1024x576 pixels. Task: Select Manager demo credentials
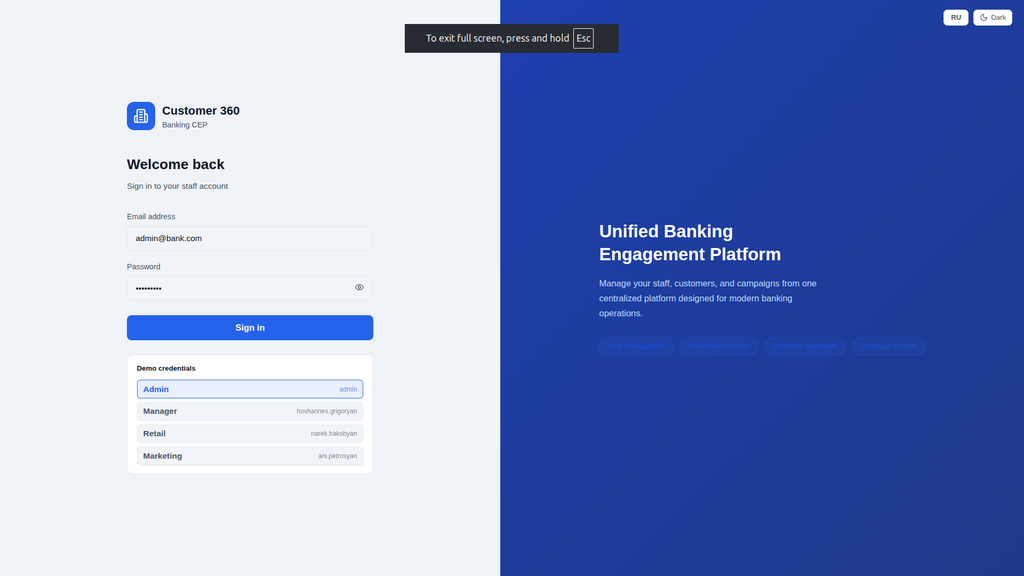[249, 411]
